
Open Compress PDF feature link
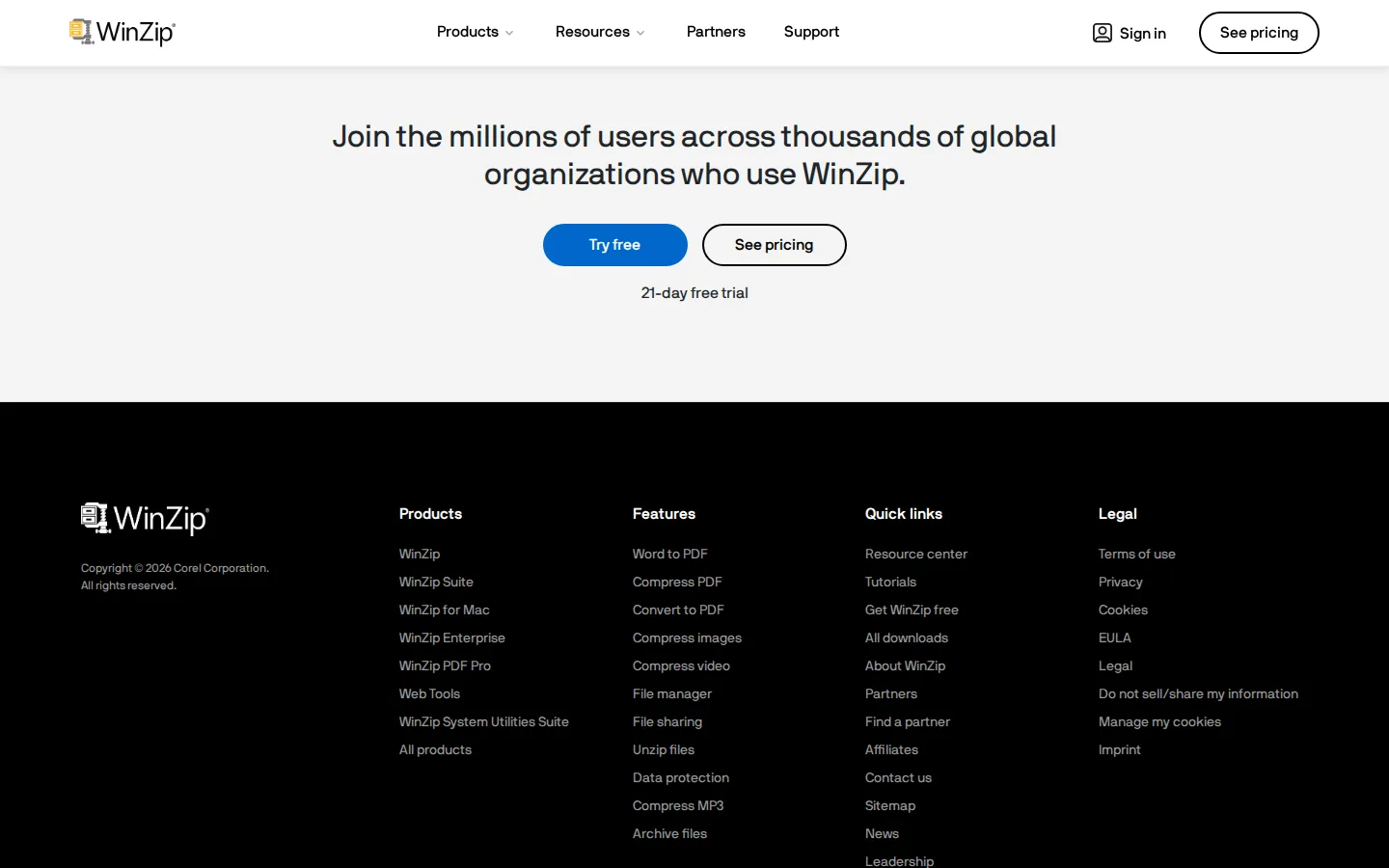tap(677, 582)
